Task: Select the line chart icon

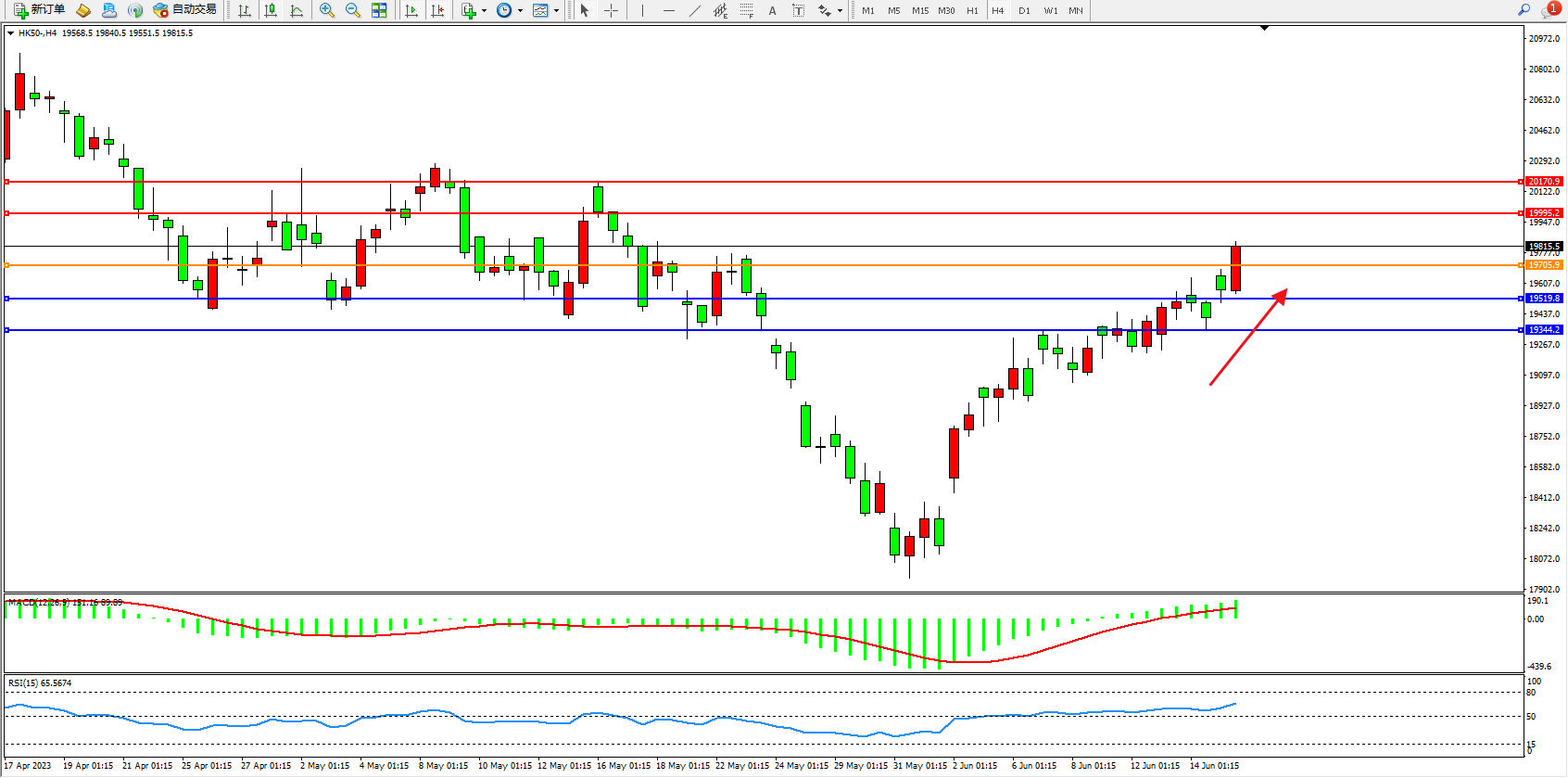Action: [297, 10]
